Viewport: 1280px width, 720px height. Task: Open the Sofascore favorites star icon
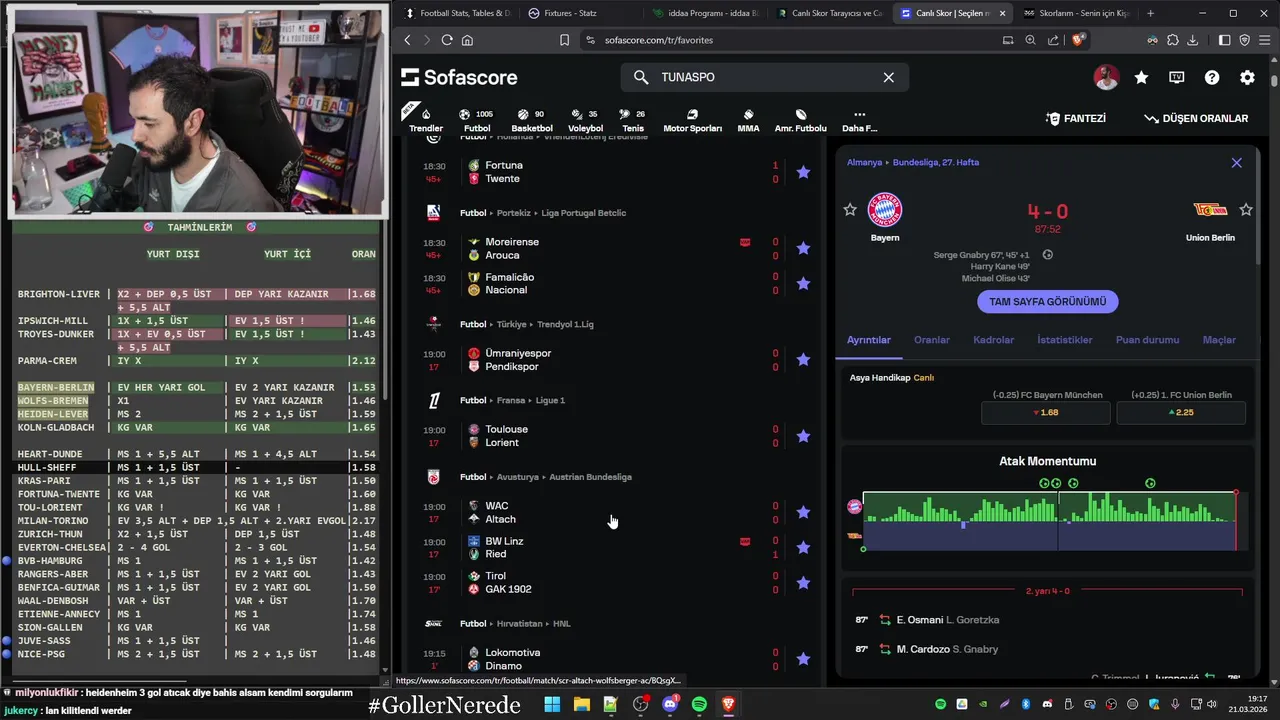[1141, 77]
